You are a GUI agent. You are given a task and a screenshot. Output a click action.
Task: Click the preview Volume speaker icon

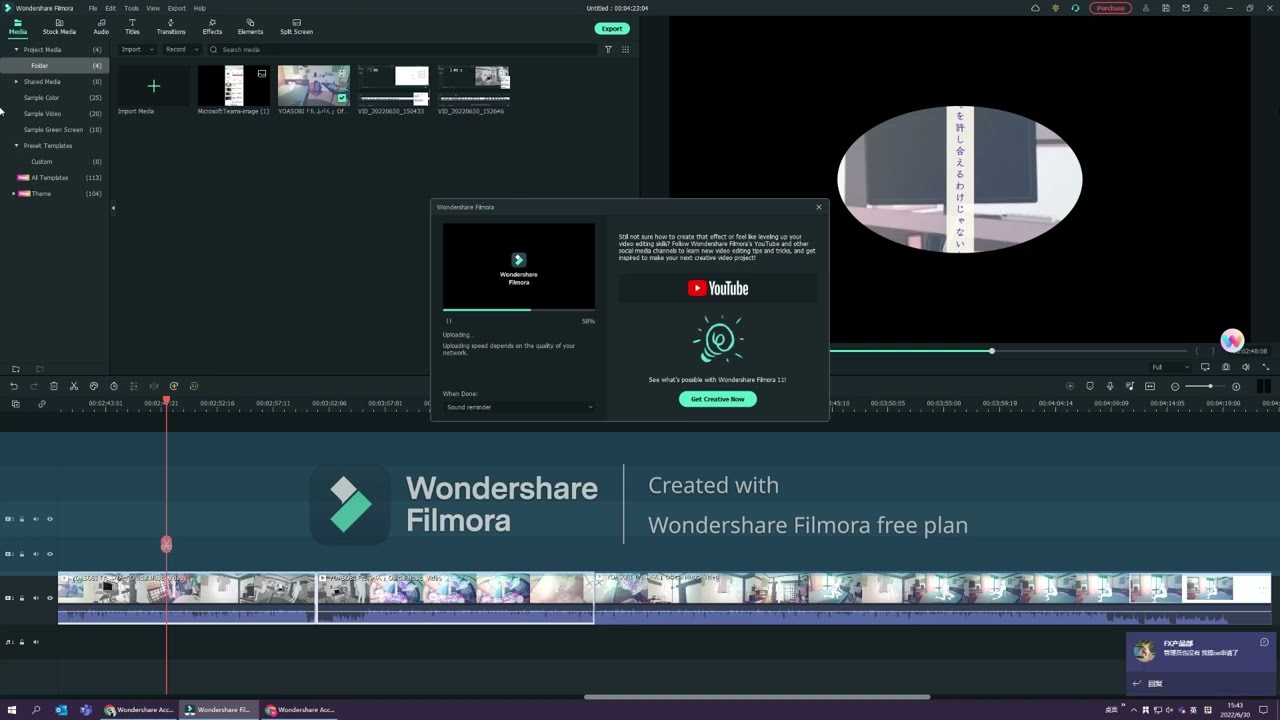coord(1245,367)
